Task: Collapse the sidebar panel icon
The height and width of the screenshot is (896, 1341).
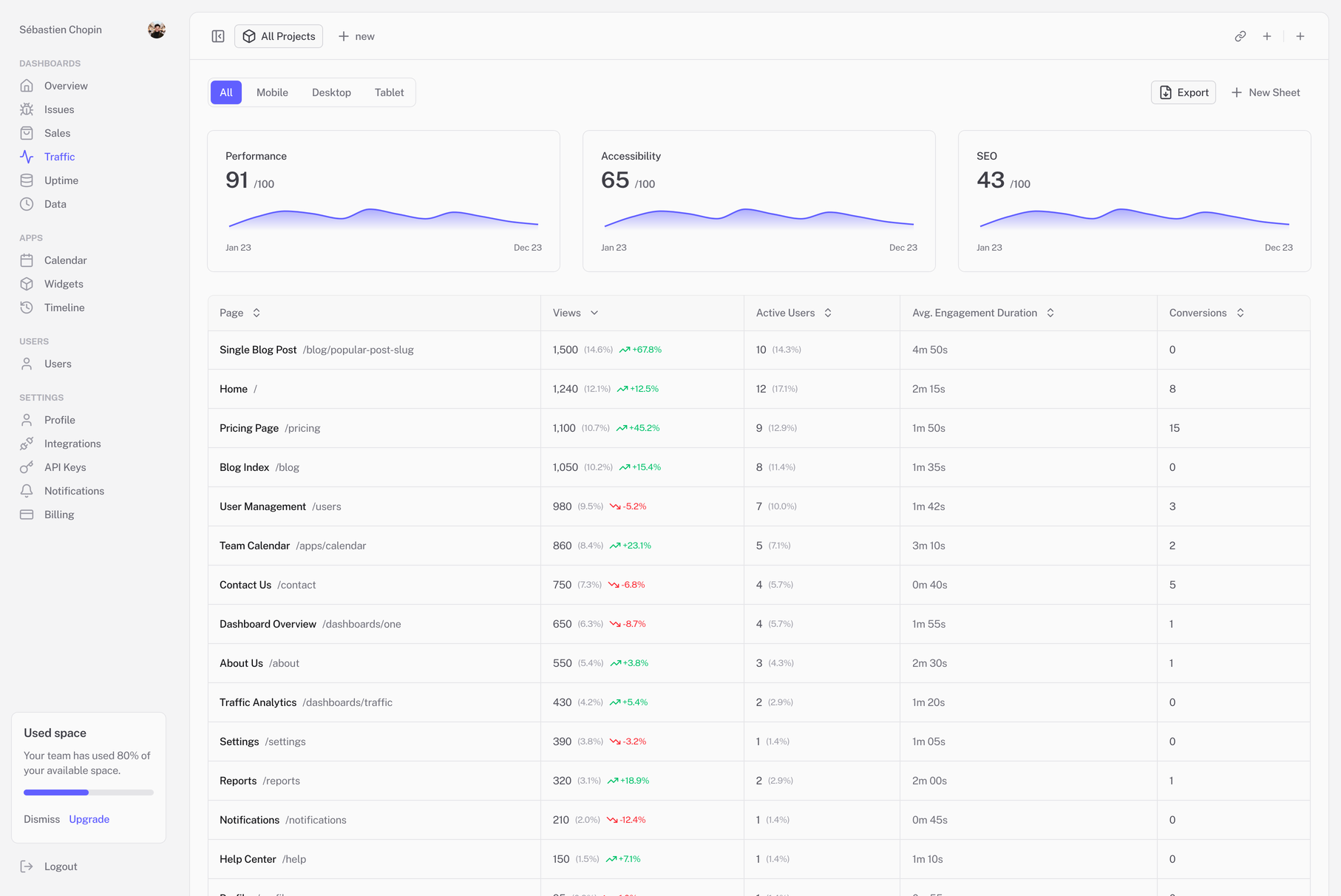Action: pyautogui.click(x=218, y=36)
